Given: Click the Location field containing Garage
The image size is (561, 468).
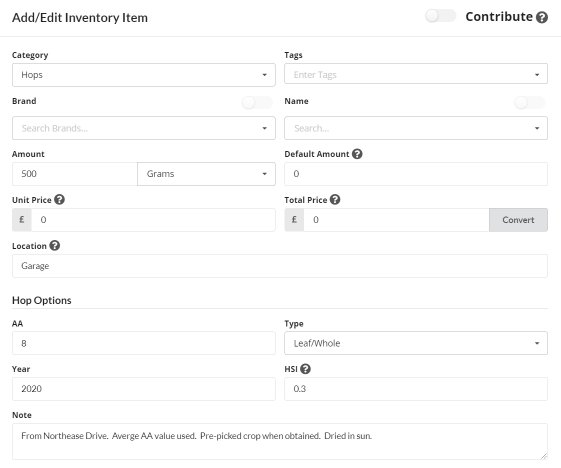Looking at the screenshot, I should 280,266.
